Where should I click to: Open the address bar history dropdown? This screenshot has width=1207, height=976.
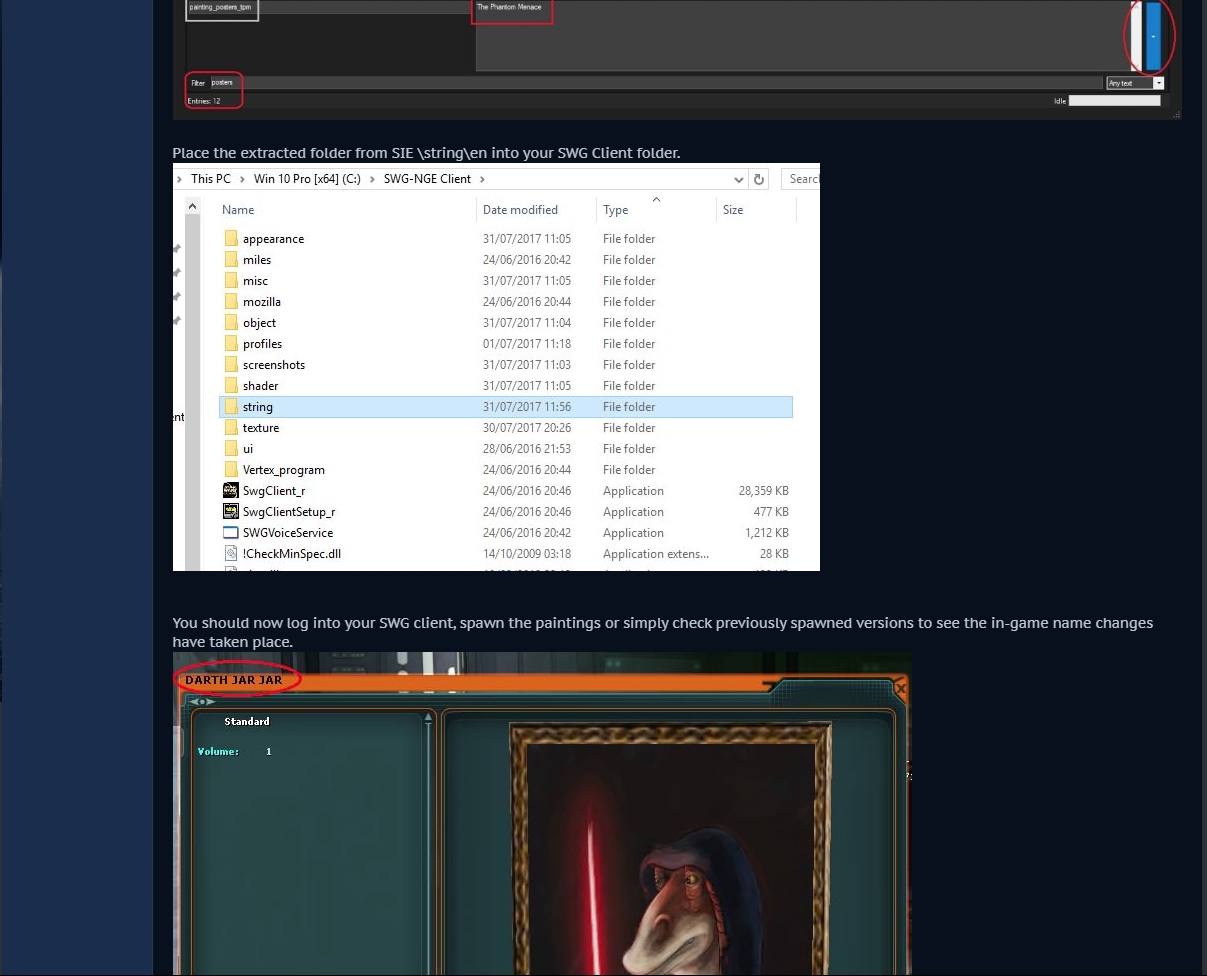[738, 180]
